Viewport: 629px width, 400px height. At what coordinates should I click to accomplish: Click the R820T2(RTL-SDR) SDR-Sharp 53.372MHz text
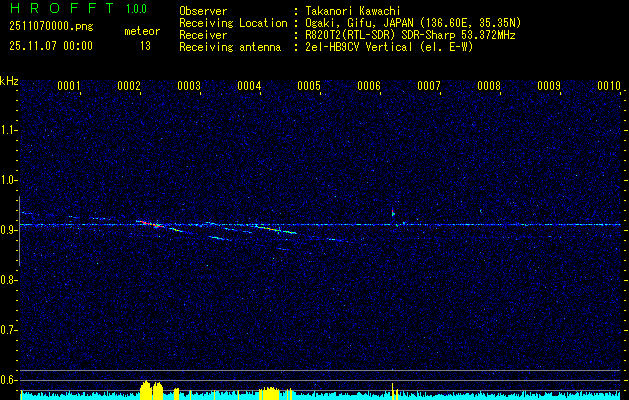click(x=410, y=35)
